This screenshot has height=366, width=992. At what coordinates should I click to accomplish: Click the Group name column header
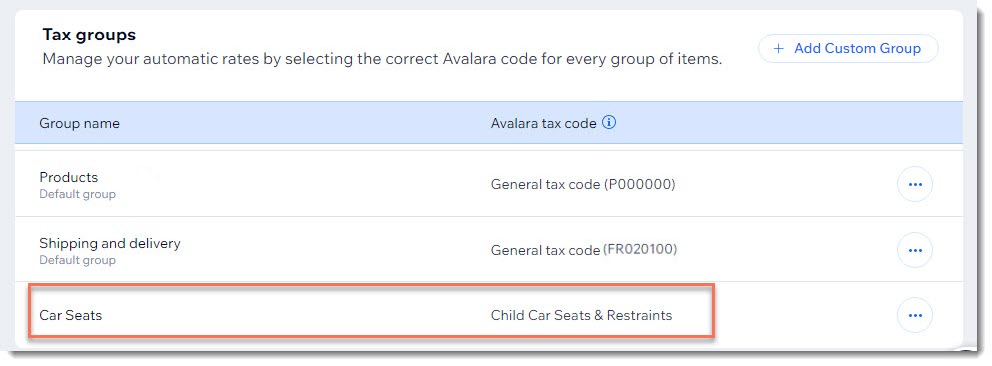(79, 123)
